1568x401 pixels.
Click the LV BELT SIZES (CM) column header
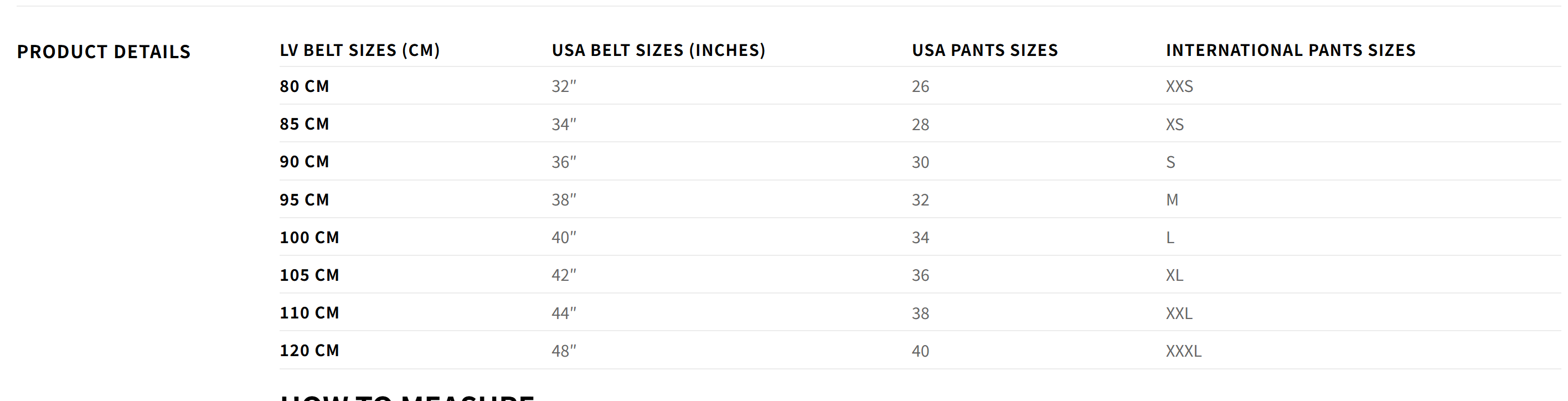(359, 50)
